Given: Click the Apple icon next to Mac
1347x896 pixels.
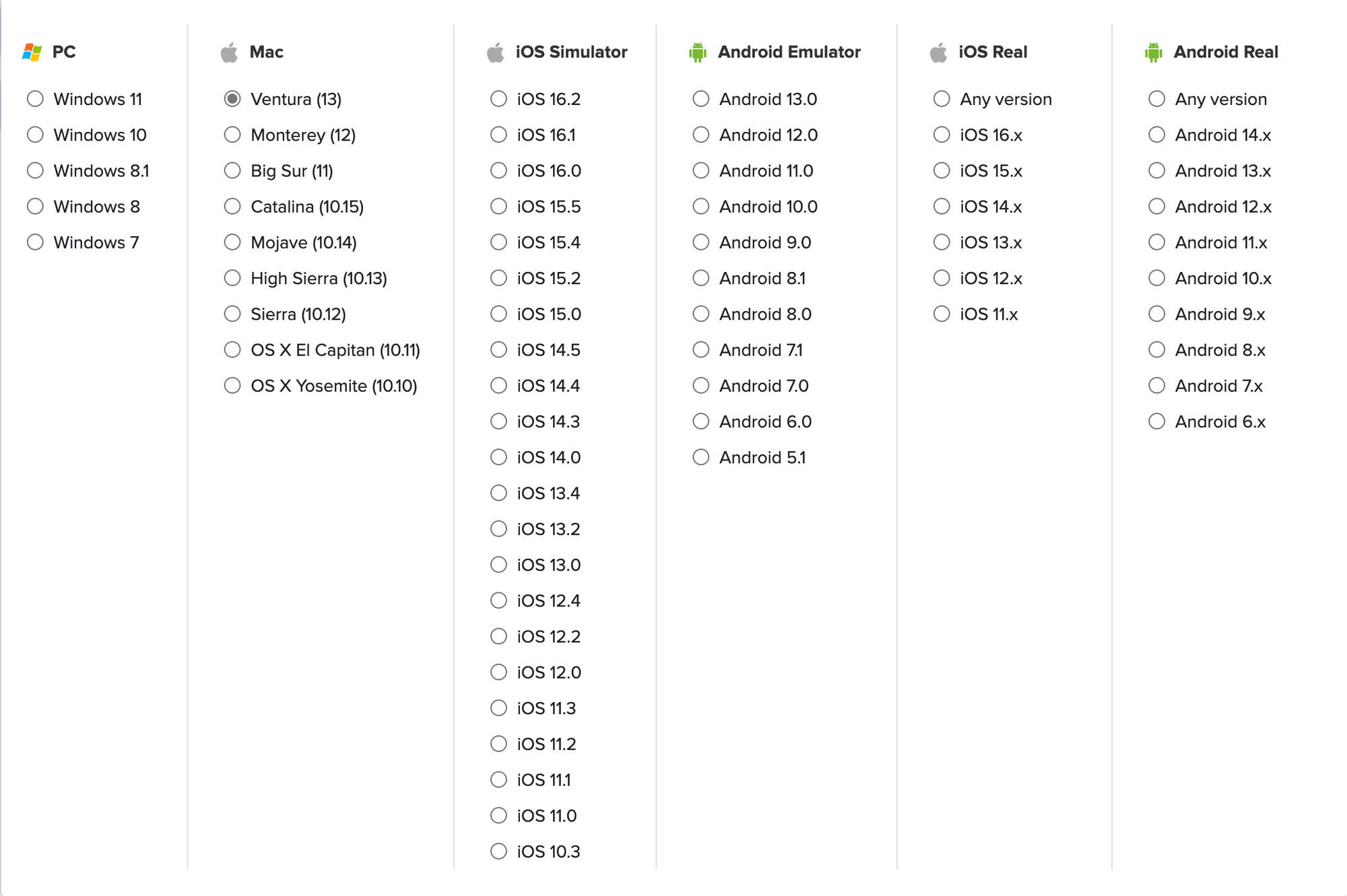Looking at the screenshot, I should click(229, 52).
